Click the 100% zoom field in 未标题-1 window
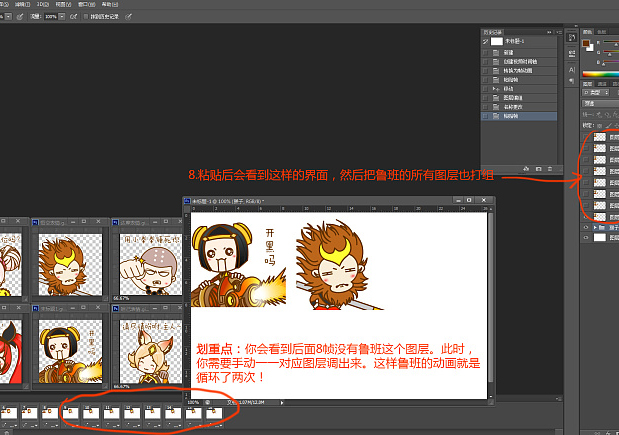619x435 pixels. click(194, 403)
